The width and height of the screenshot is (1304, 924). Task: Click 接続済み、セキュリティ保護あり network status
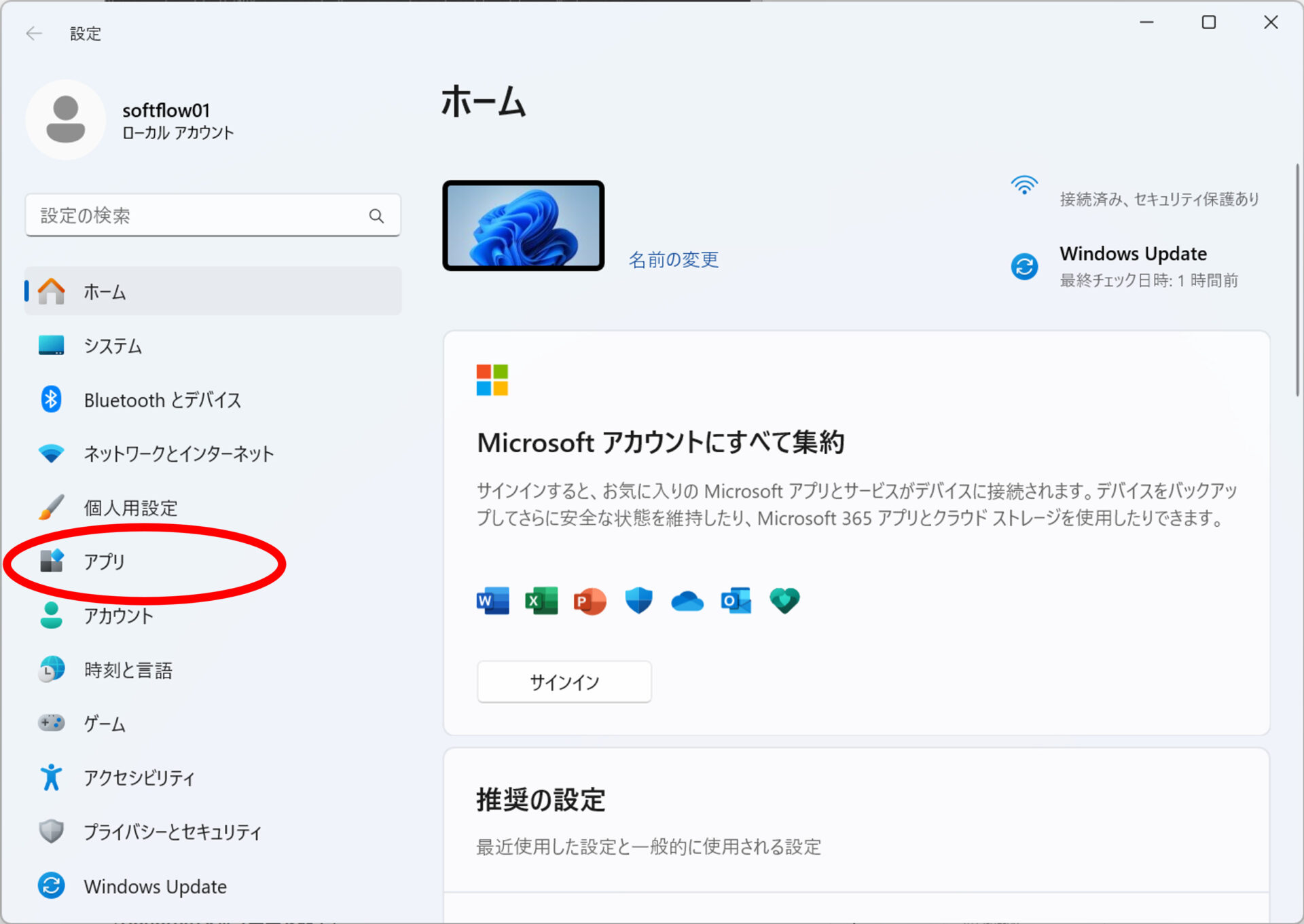point(1159,199)
